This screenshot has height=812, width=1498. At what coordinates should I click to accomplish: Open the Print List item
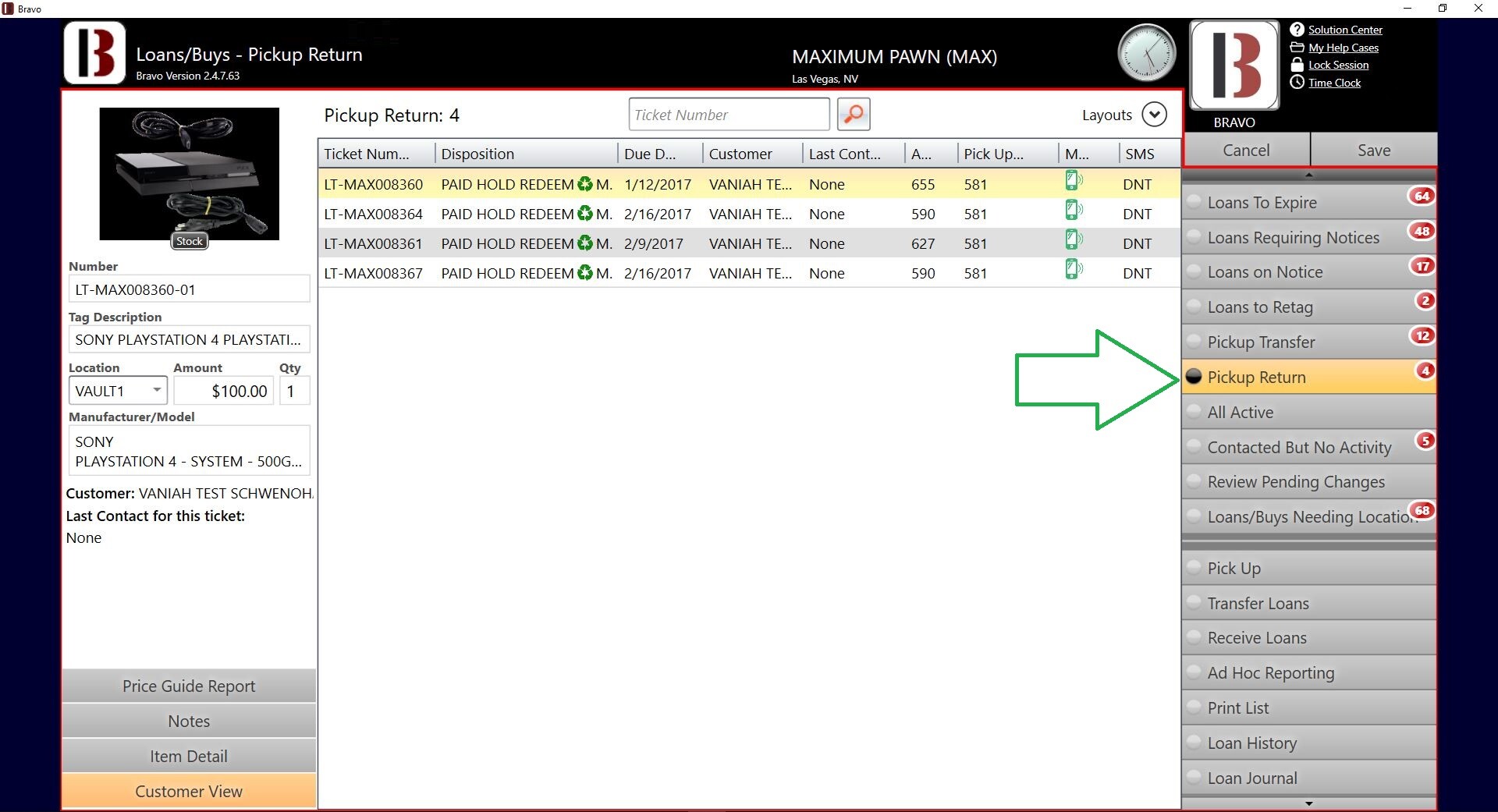click(1309, 707)
